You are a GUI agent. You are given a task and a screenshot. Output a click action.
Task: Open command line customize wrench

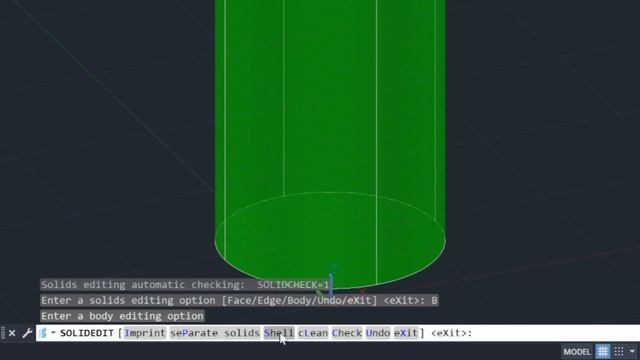(27, 333)
